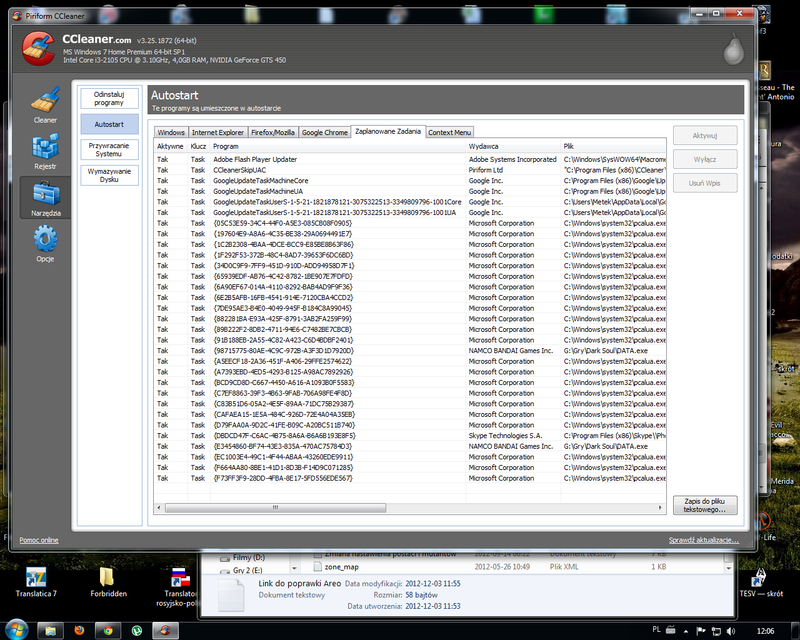This screenshot has height=640, width=800.
Task: Select the Adobe Flash Player Updater row
Action: point(255,159)
